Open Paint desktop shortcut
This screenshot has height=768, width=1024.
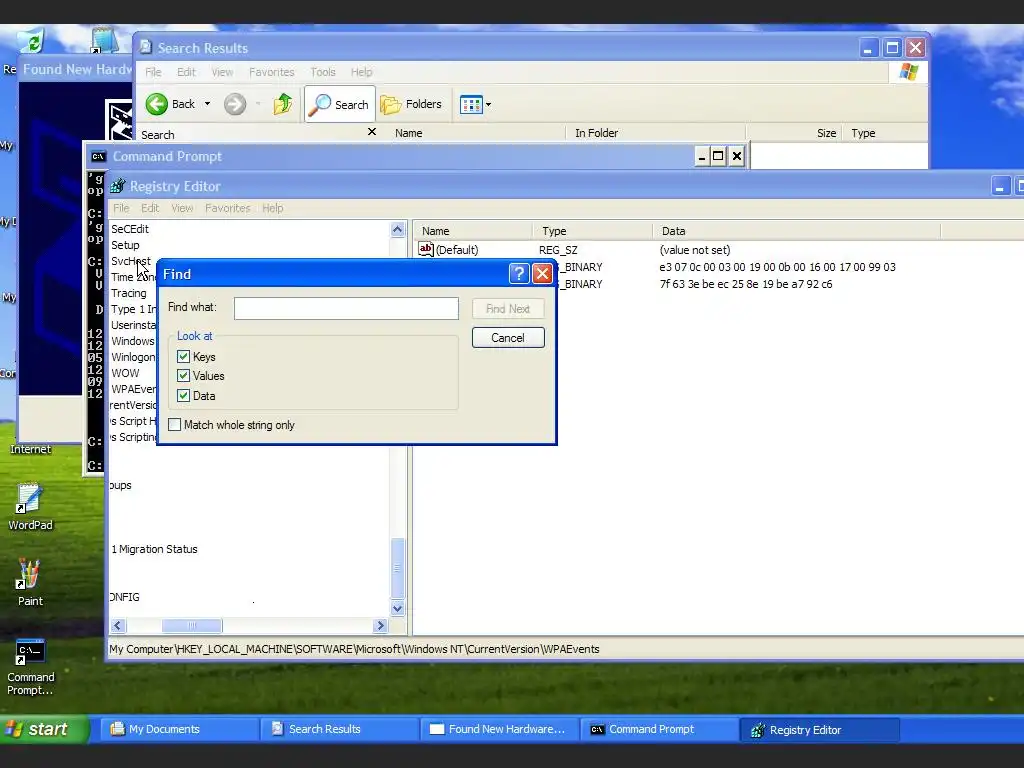coord(30,583)
